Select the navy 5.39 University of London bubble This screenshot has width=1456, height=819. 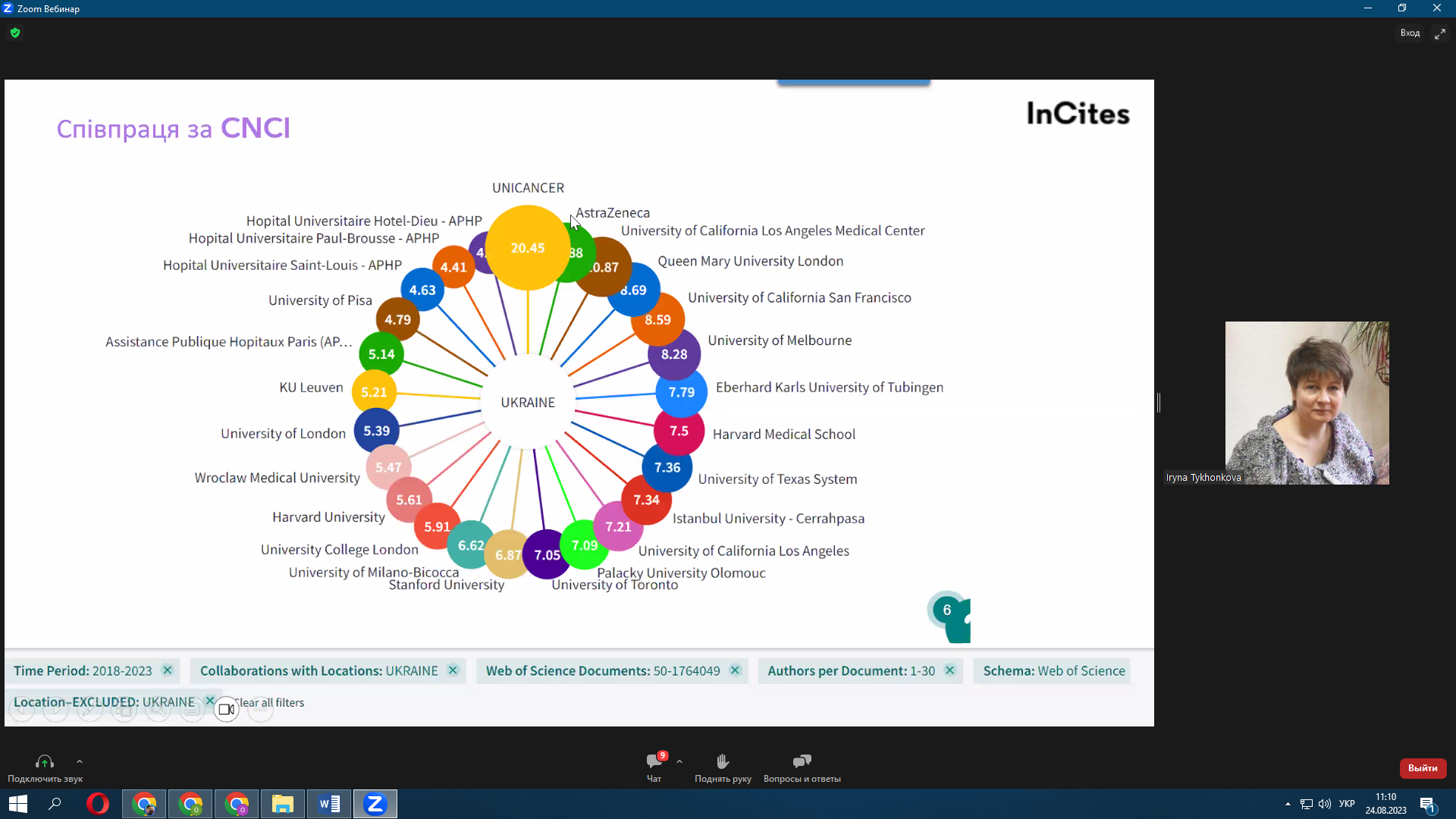[377, 431]
